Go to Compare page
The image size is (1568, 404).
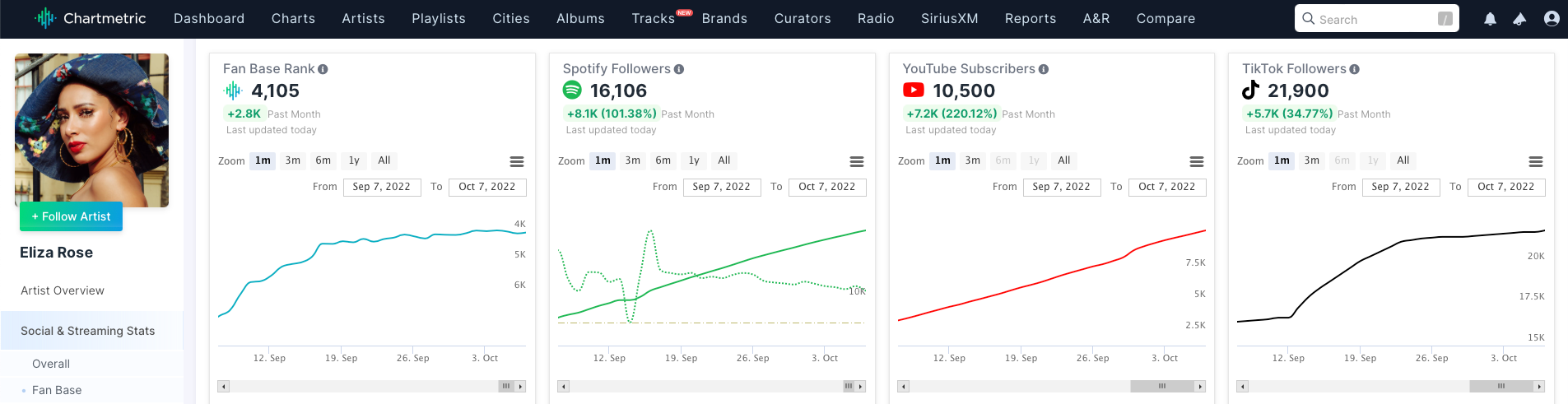(x=1166, y=18)
